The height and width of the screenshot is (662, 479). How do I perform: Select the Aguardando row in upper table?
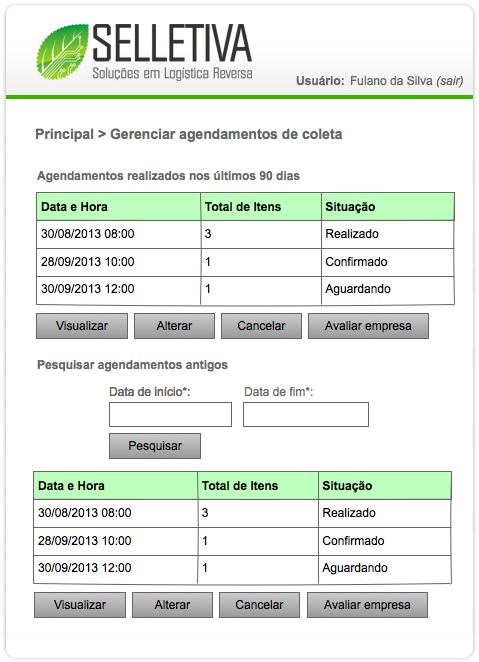tap(245, 290)
